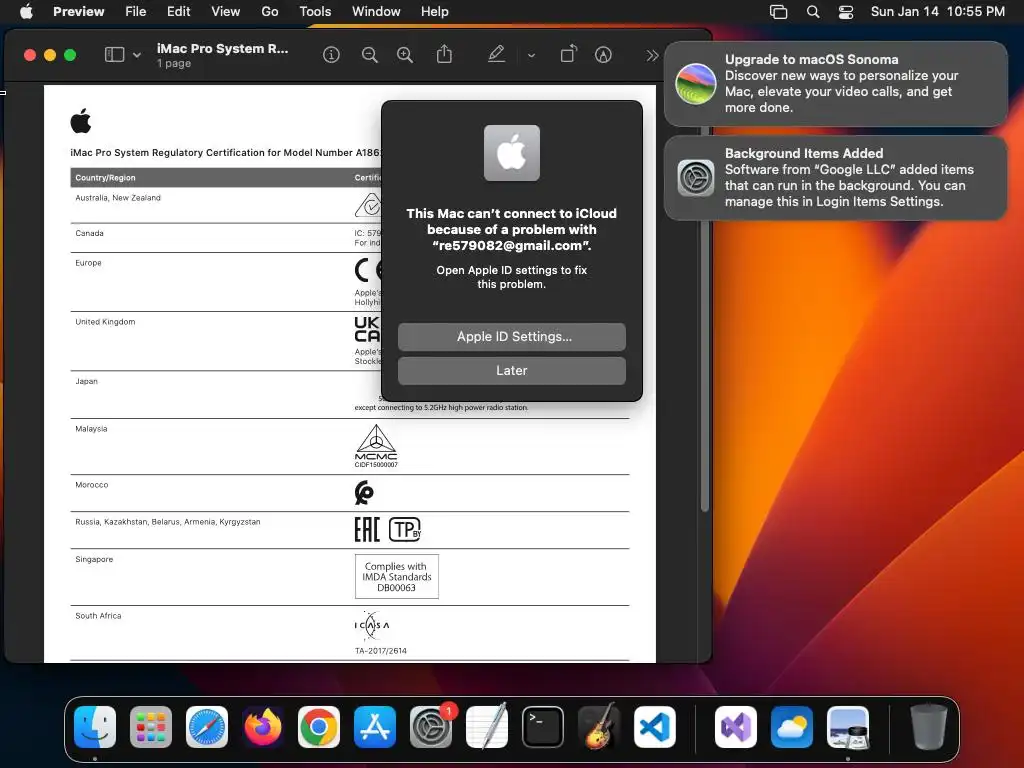The height and width of the screenshot is (768, 1024).
Task: Open the Weather app from the Dock
Action: coord(792,727)
